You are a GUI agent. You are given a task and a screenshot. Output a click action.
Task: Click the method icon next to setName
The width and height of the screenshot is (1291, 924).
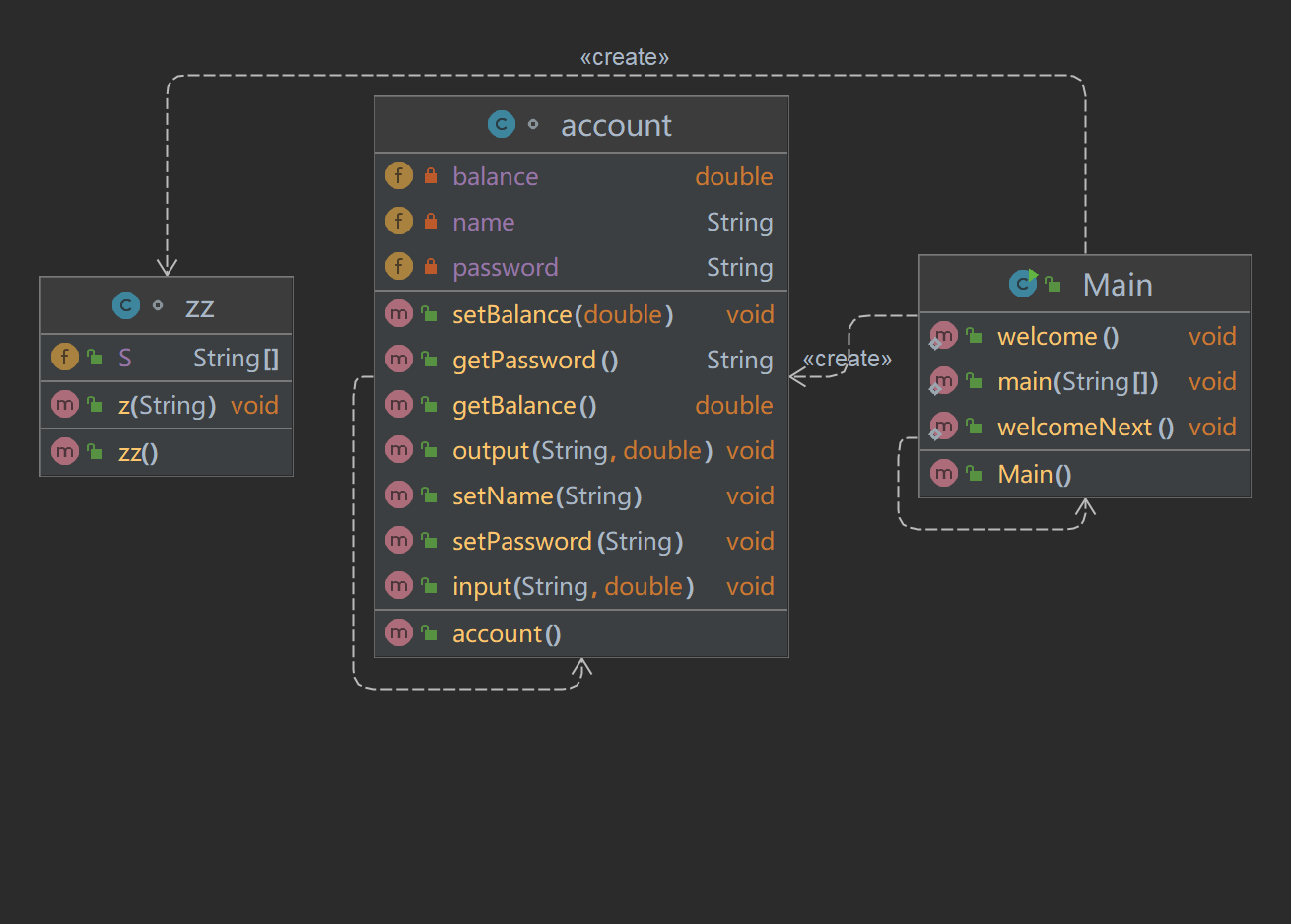(x=398, y=495)
